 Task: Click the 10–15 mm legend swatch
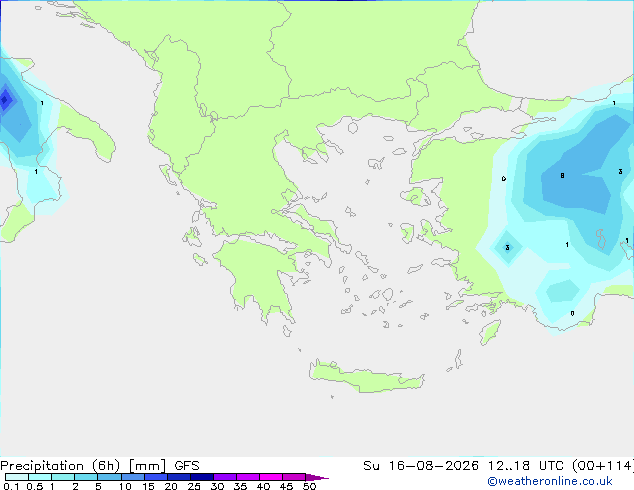pyautogui.click(x=133, y=477)
